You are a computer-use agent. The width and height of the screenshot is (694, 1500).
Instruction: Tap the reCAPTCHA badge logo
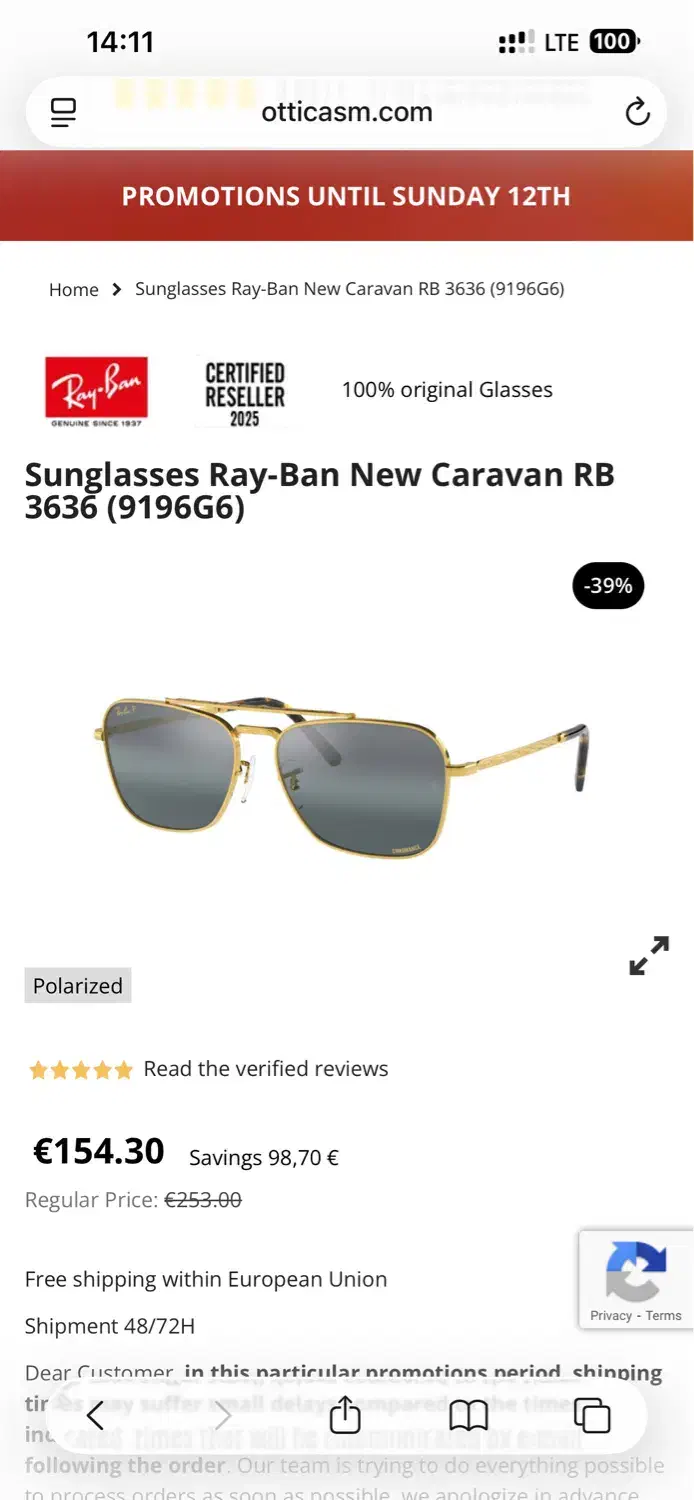tap(635, 1271)
